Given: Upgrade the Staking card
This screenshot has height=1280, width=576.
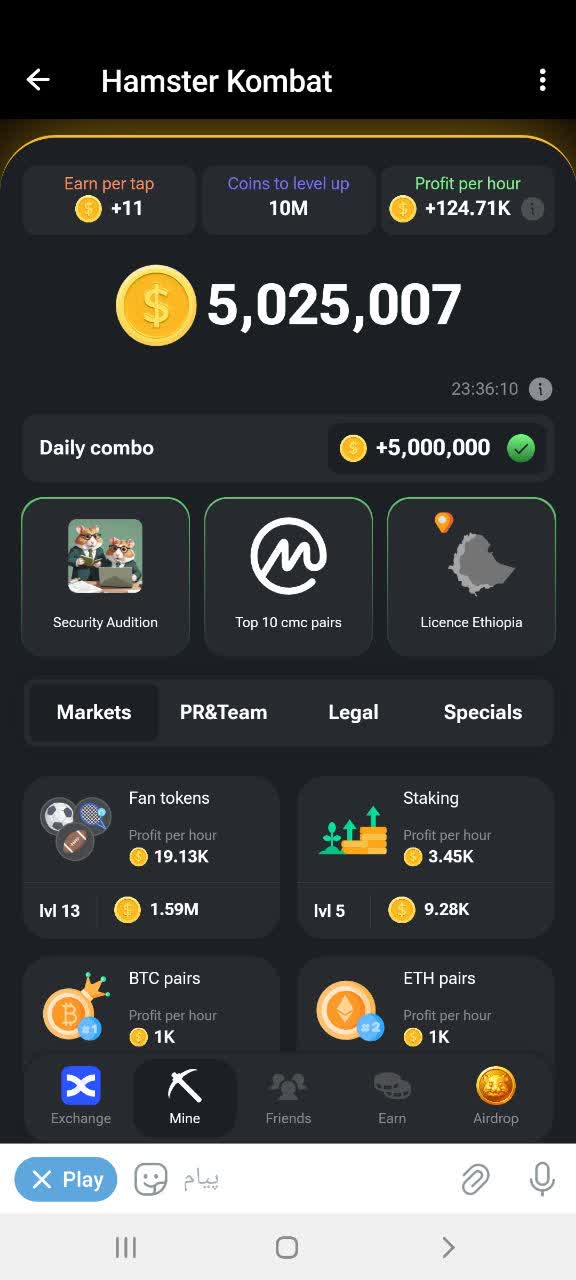Looking at the screenshot, I should (x=426, y=857).
